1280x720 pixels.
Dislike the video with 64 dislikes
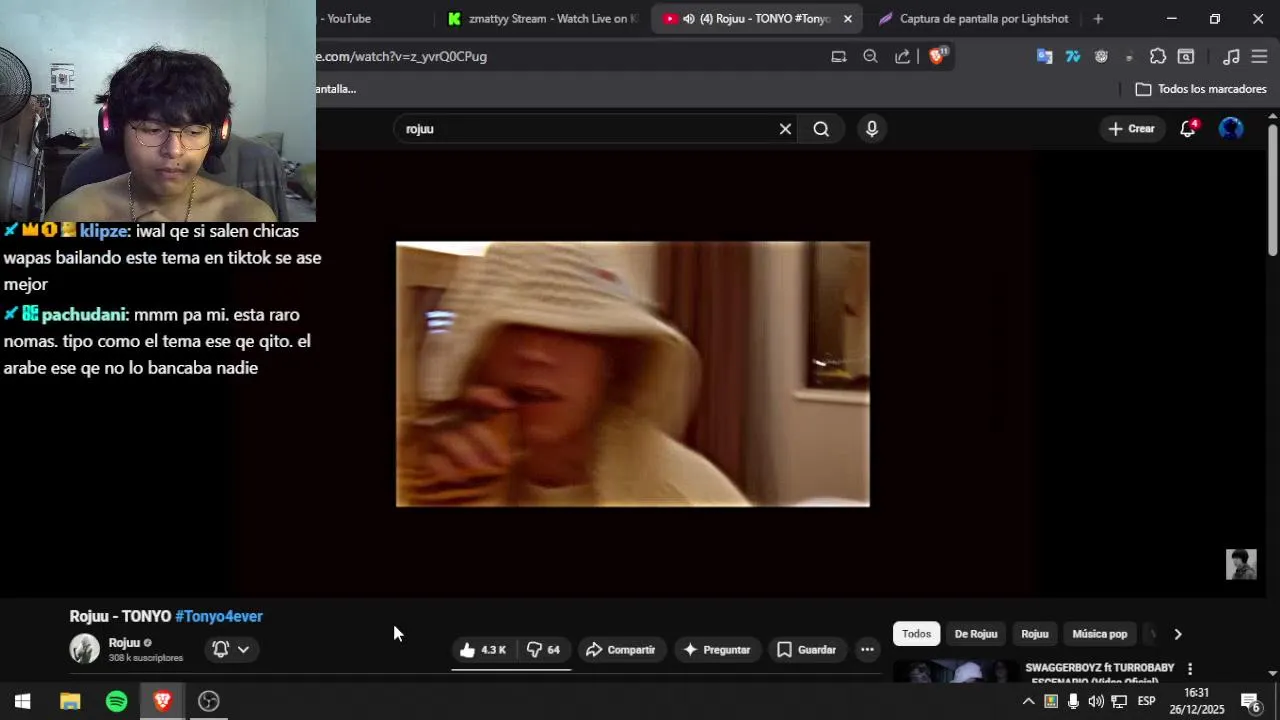pos(544,650)
